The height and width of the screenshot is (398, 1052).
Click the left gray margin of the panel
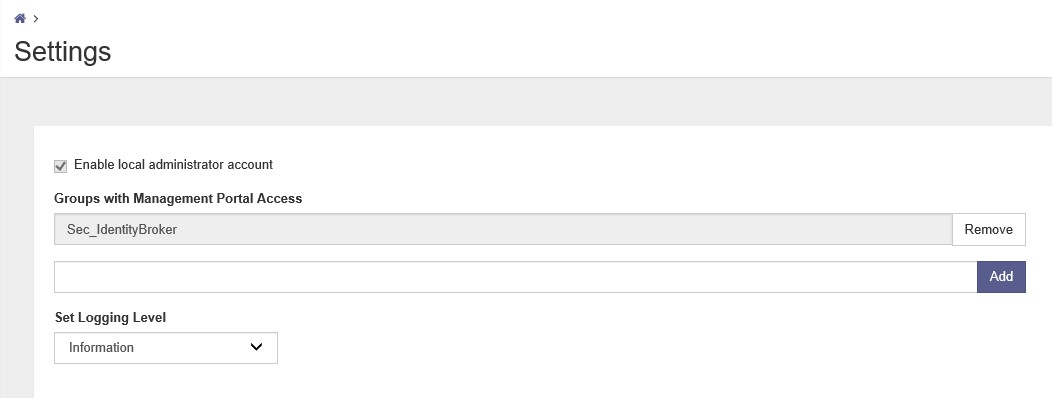(x=17, y=262)
